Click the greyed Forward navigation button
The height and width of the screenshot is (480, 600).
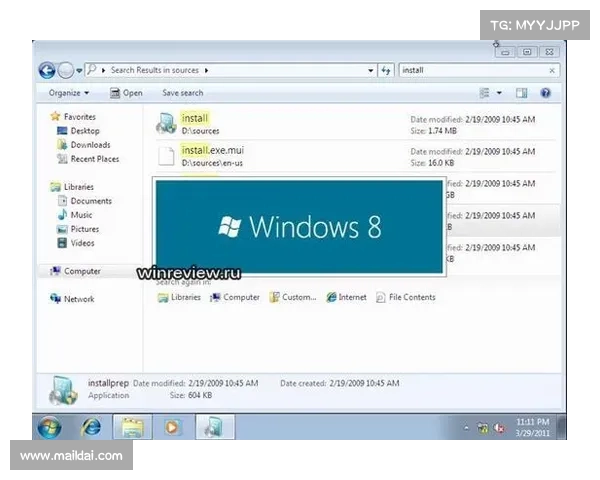65,70
